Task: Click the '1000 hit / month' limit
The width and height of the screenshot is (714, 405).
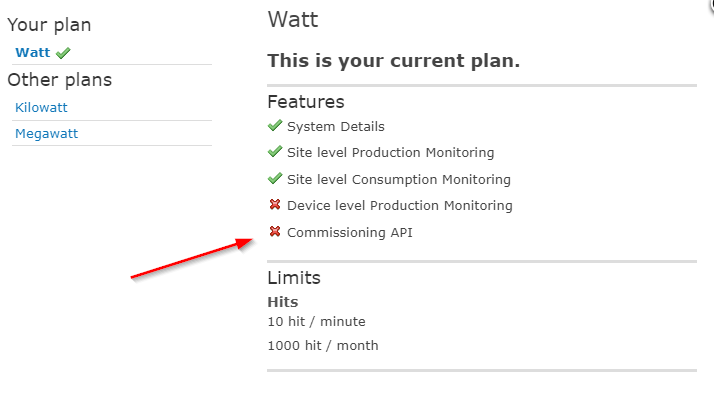Action: coord(322,346)
